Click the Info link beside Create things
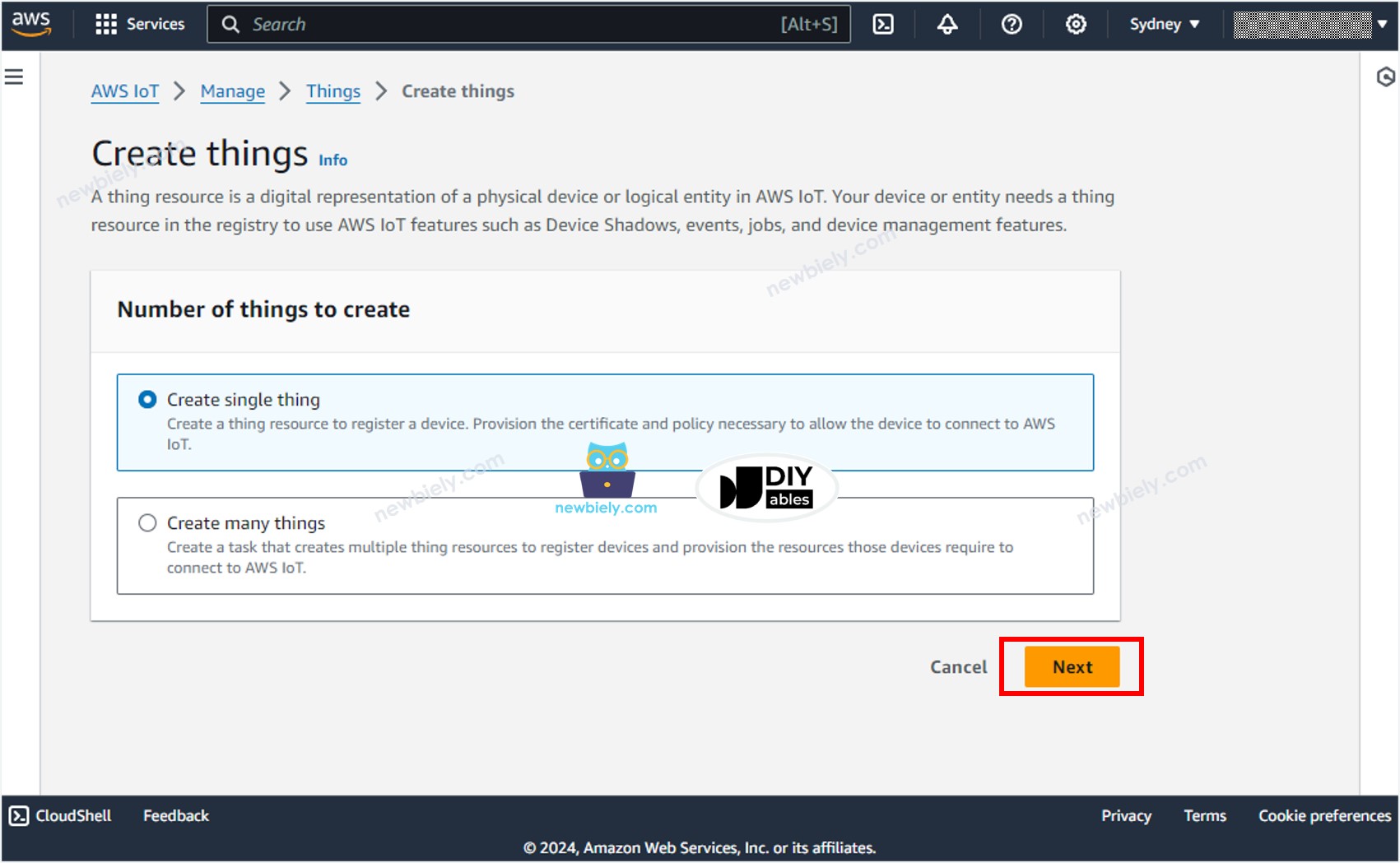The width and height of the screenshot is (1400, 863). [332, 160]
